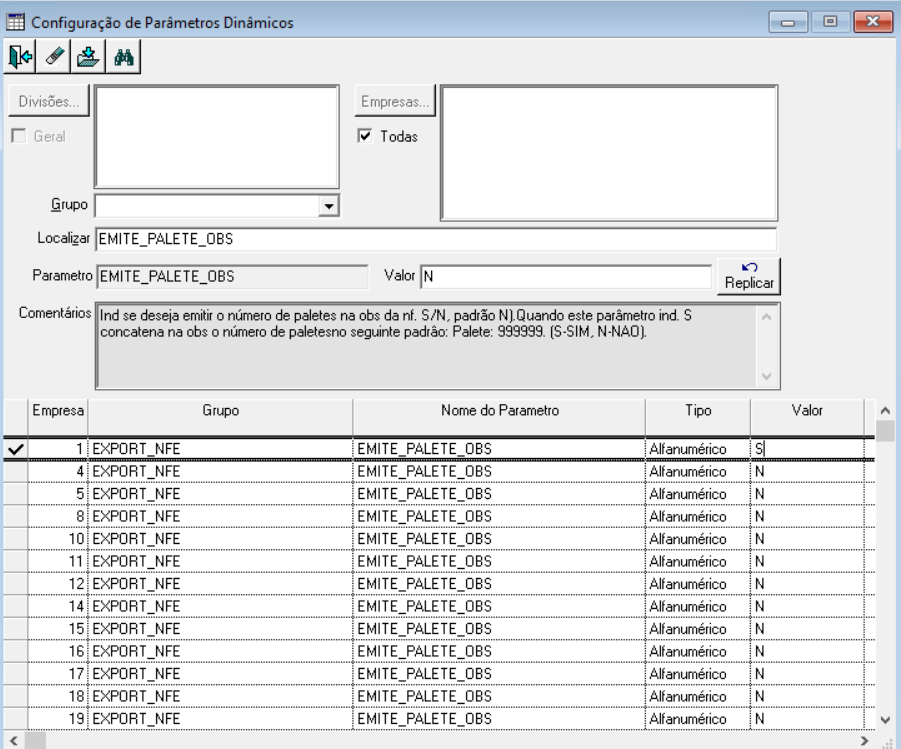Click the Localizar input field
901x749 pixels.
point(436,239)
